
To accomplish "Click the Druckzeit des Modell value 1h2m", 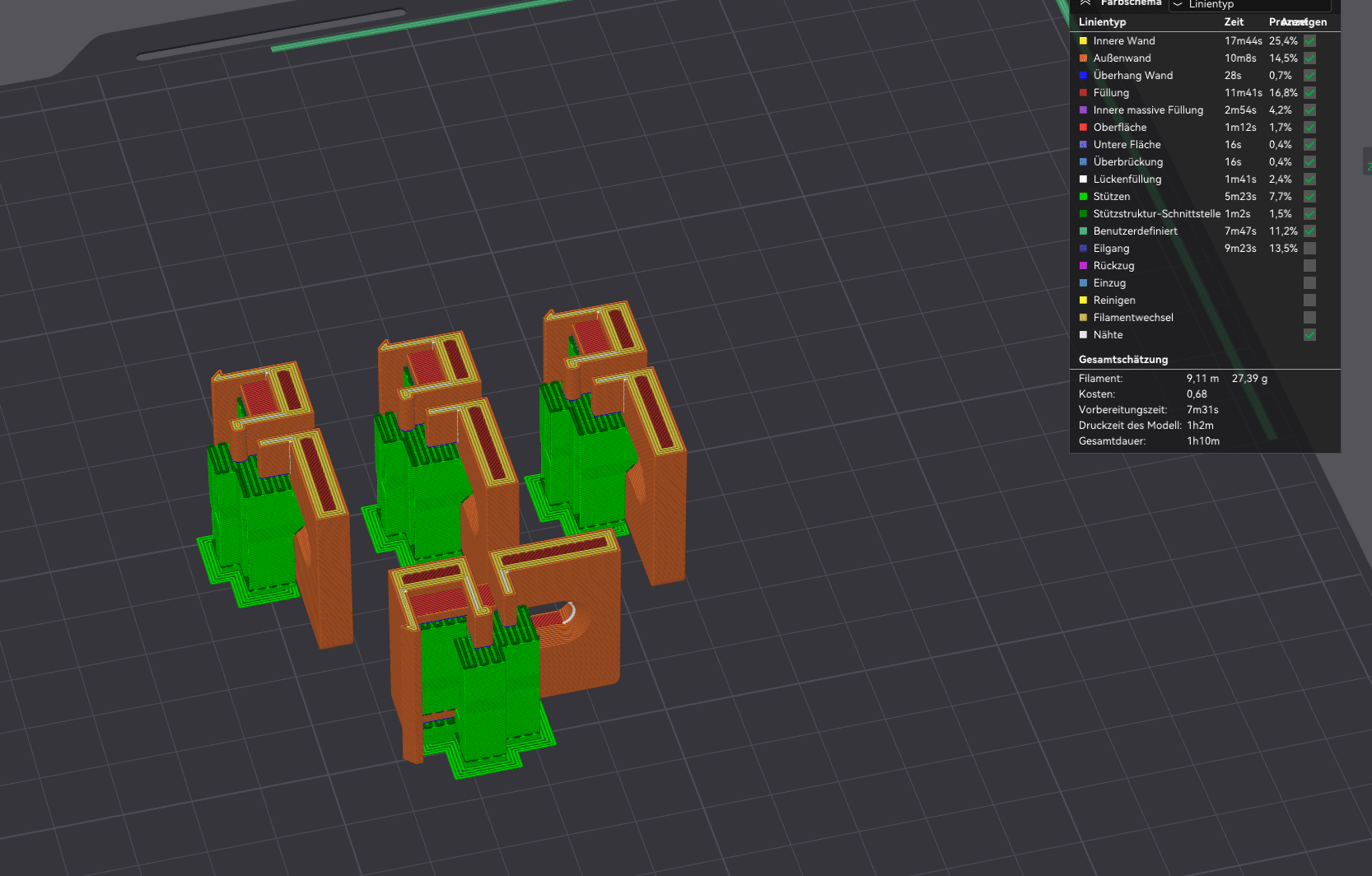I will click(1200, 426).
